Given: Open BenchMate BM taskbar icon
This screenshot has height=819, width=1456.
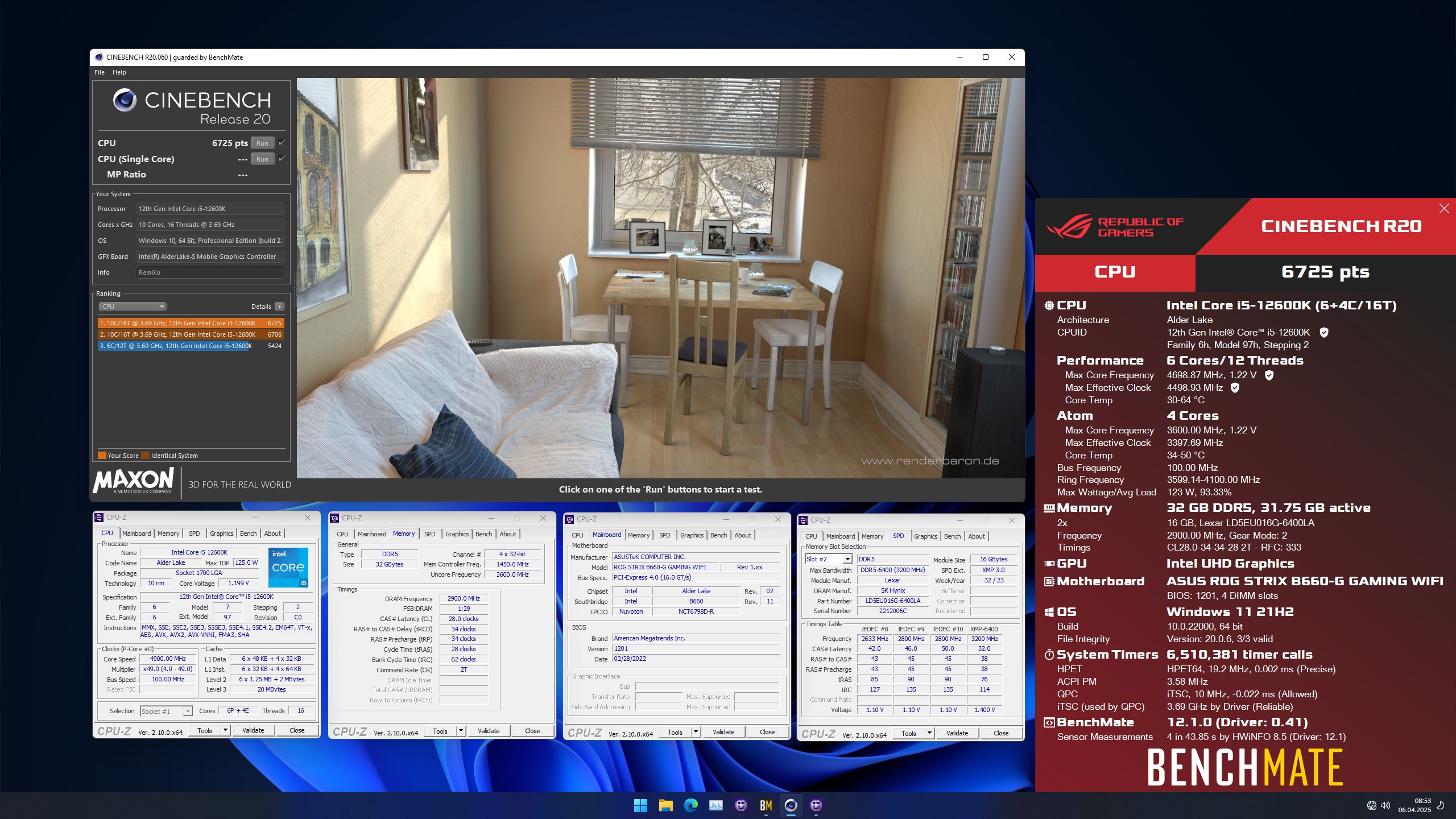Looking at the screenshot, I should (766, 805).
